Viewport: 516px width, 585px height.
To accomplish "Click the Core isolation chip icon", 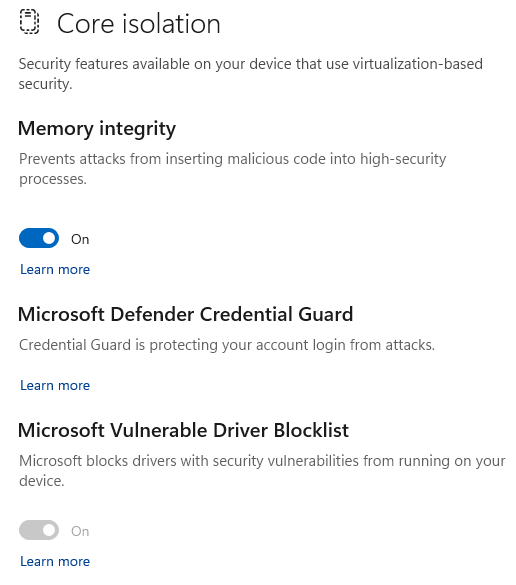I will (29, 22).
